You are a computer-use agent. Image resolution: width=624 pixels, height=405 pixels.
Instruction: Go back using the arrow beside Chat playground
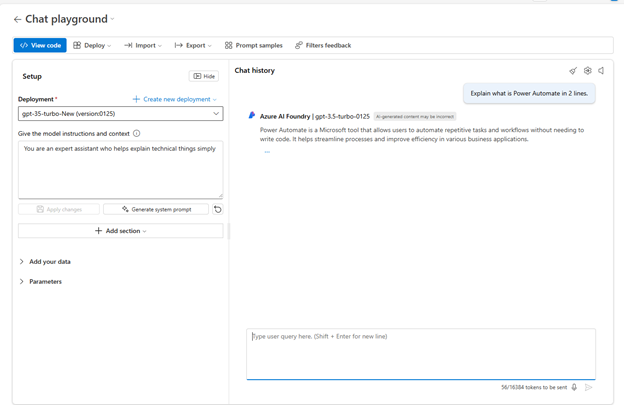pyautogui.click(x=17, y=19)
